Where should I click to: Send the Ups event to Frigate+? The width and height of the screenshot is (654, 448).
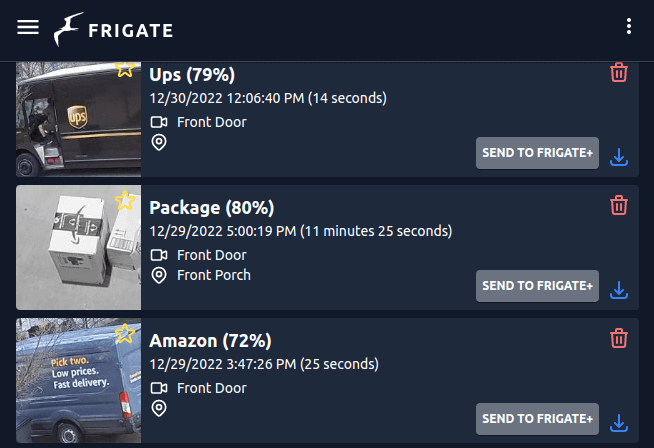[x=537, y=153]
